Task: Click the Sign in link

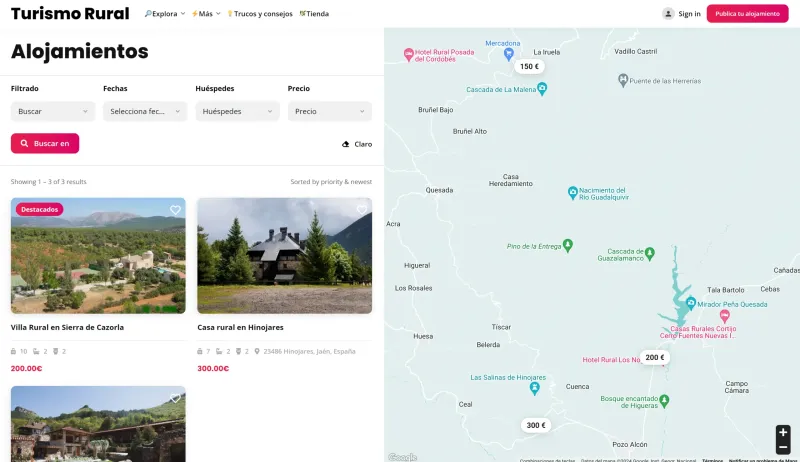Action: 689,14
